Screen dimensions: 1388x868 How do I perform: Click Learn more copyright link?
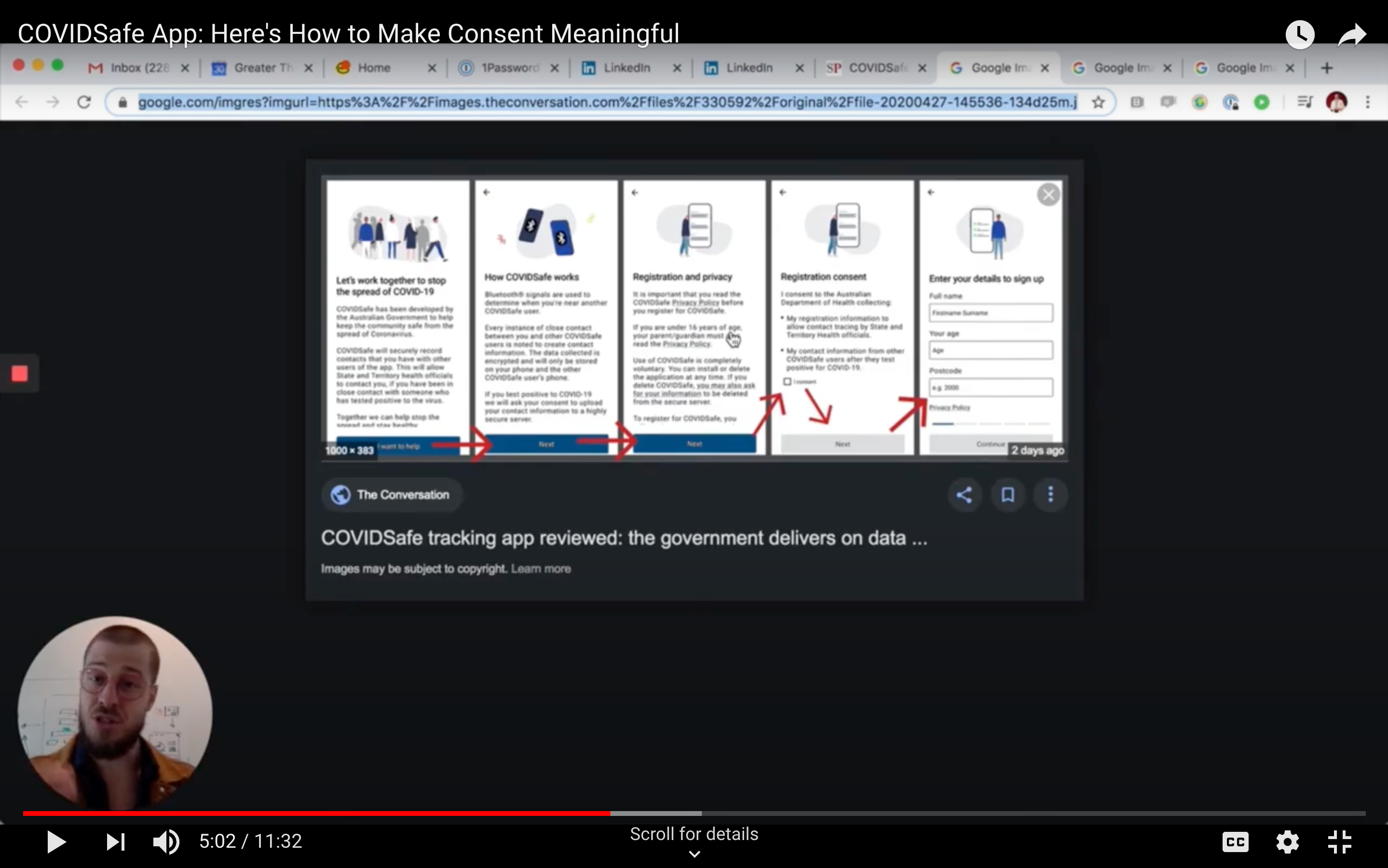(x=541, y=569)
